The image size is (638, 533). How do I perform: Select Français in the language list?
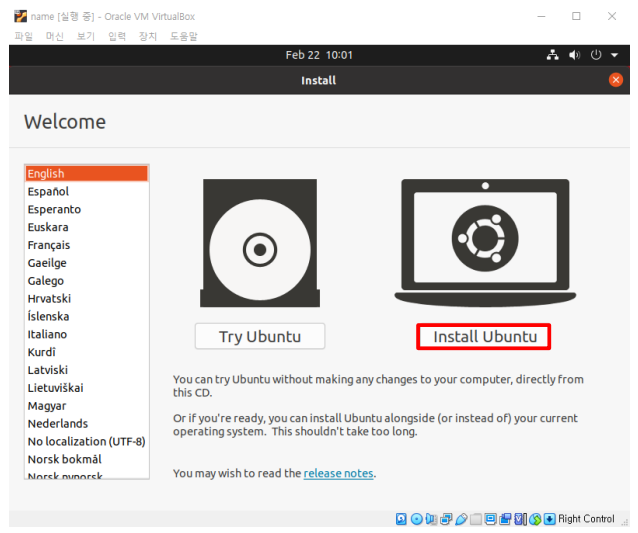point(87,245)
